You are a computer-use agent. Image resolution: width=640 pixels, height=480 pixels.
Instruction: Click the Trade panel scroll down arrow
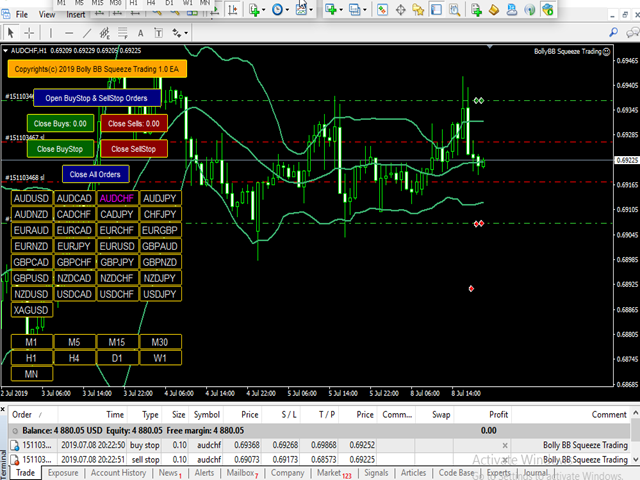click(x=636, y=460)
